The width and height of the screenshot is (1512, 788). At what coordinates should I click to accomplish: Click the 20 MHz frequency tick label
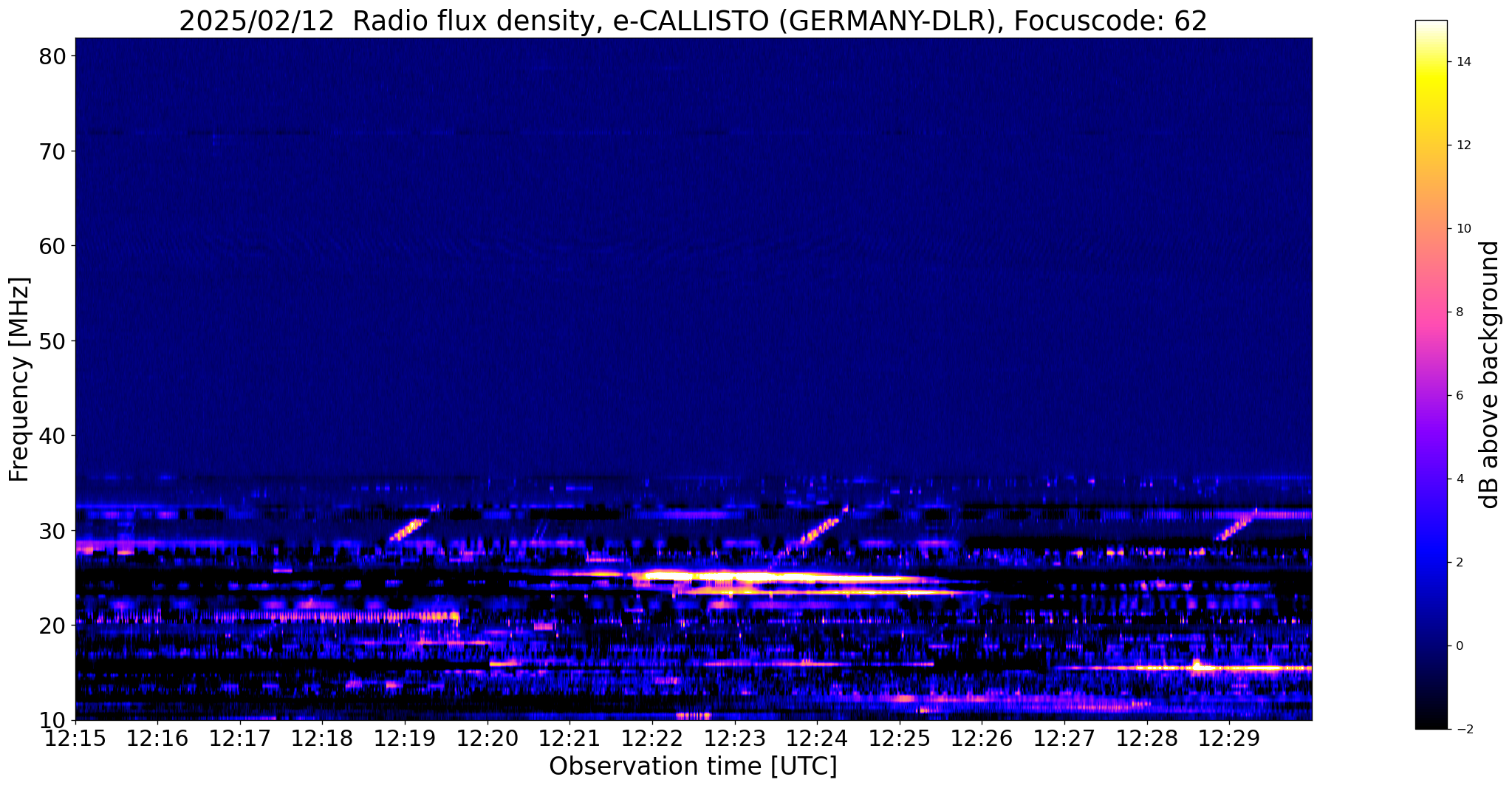tap(52, 626)
